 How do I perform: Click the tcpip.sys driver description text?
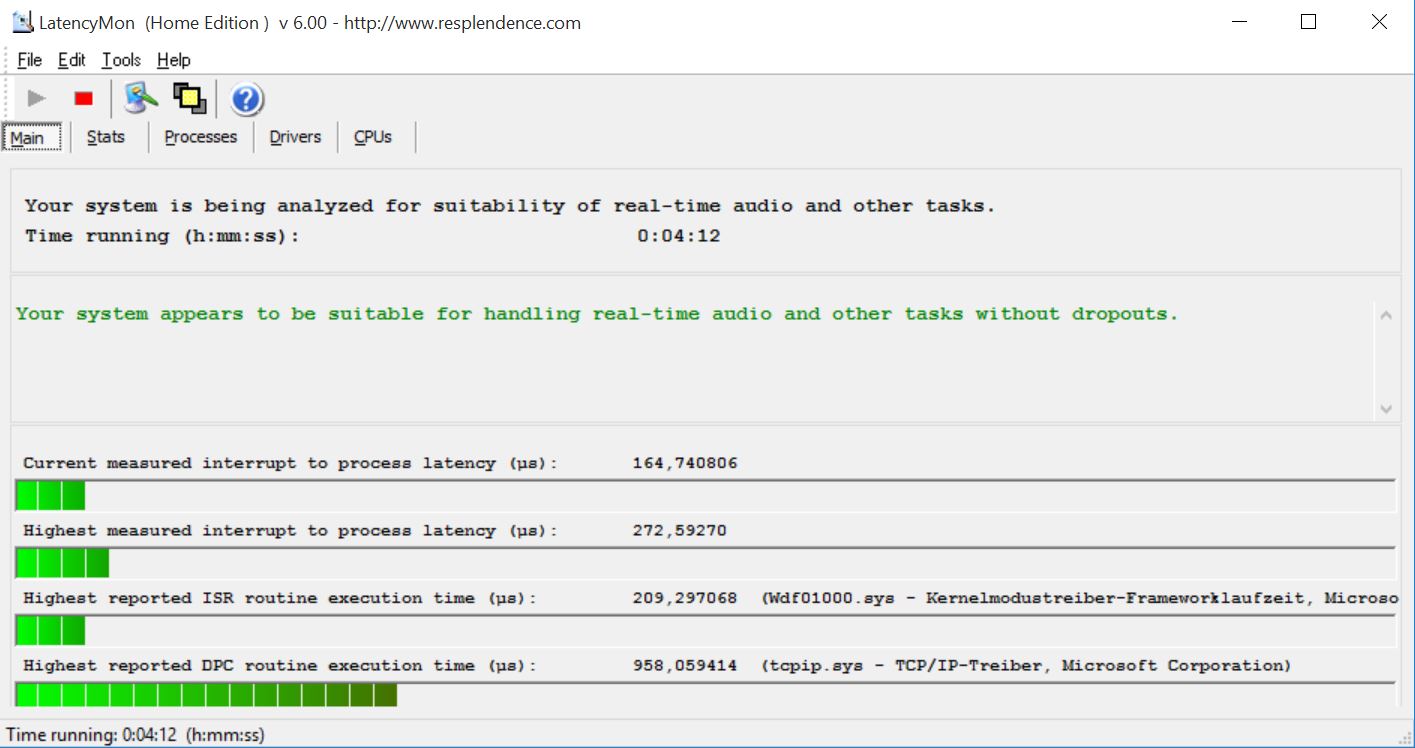[1026, 665]
